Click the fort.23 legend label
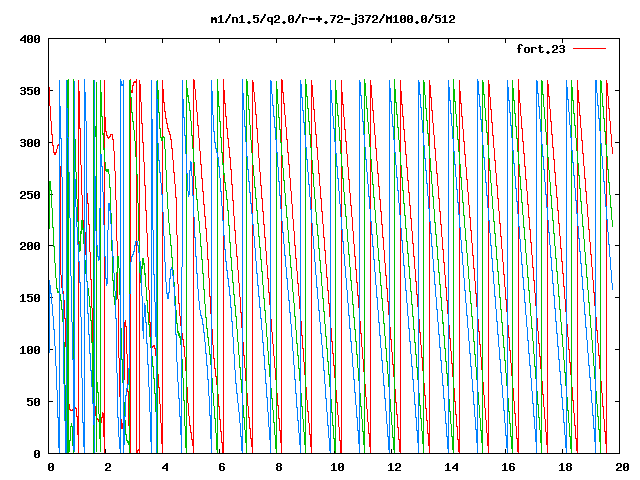 coord(541,49)
